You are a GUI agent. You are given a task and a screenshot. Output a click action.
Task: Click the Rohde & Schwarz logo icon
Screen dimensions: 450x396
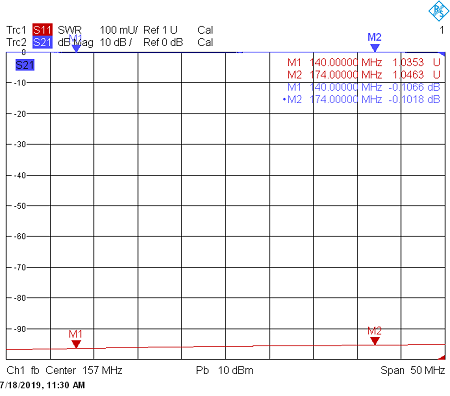point(438,11)
